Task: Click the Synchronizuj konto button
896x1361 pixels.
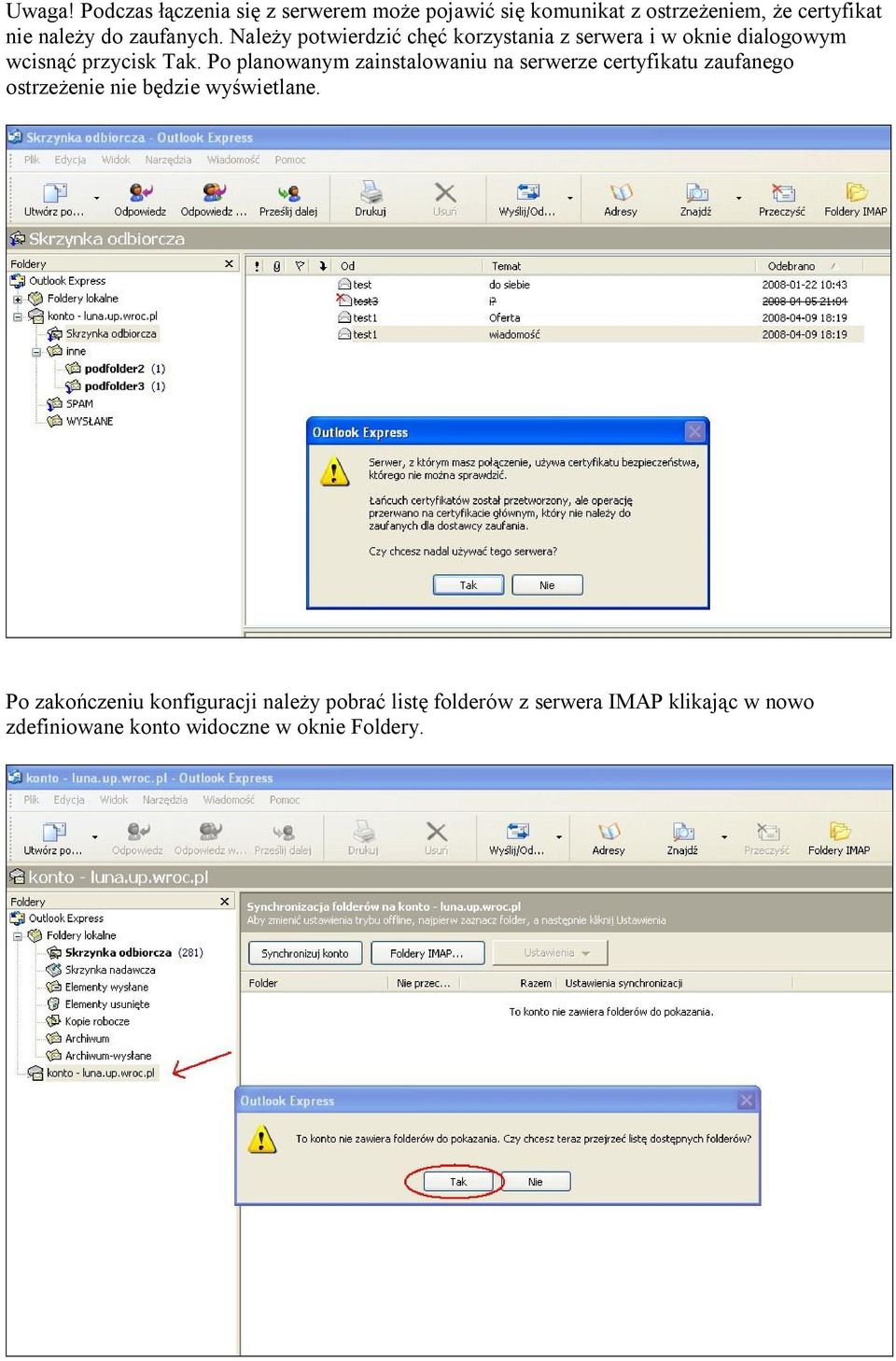Action: (304, 953)
